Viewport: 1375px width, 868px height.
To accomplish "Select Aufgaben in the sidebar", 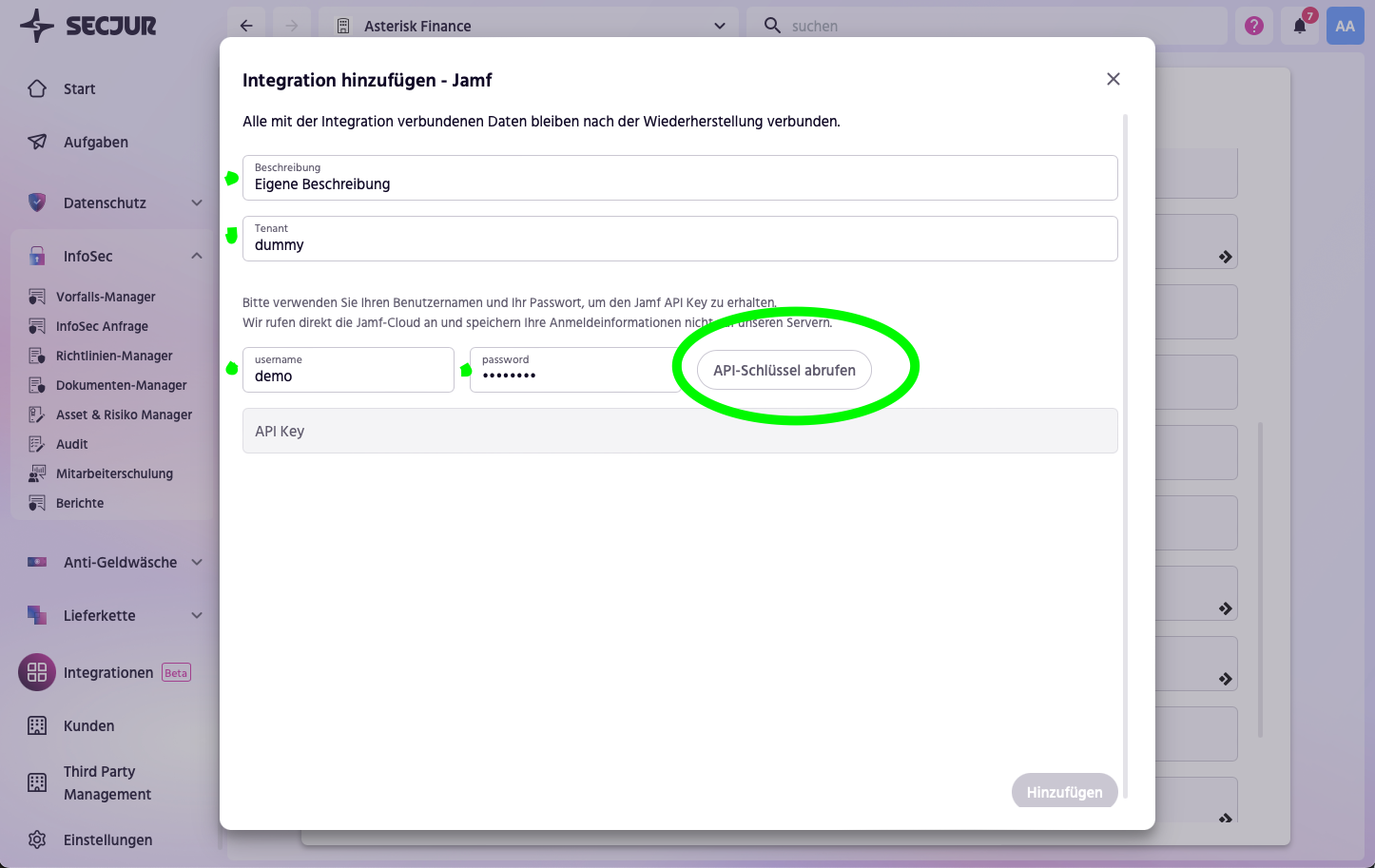I will tap(96, 142).
